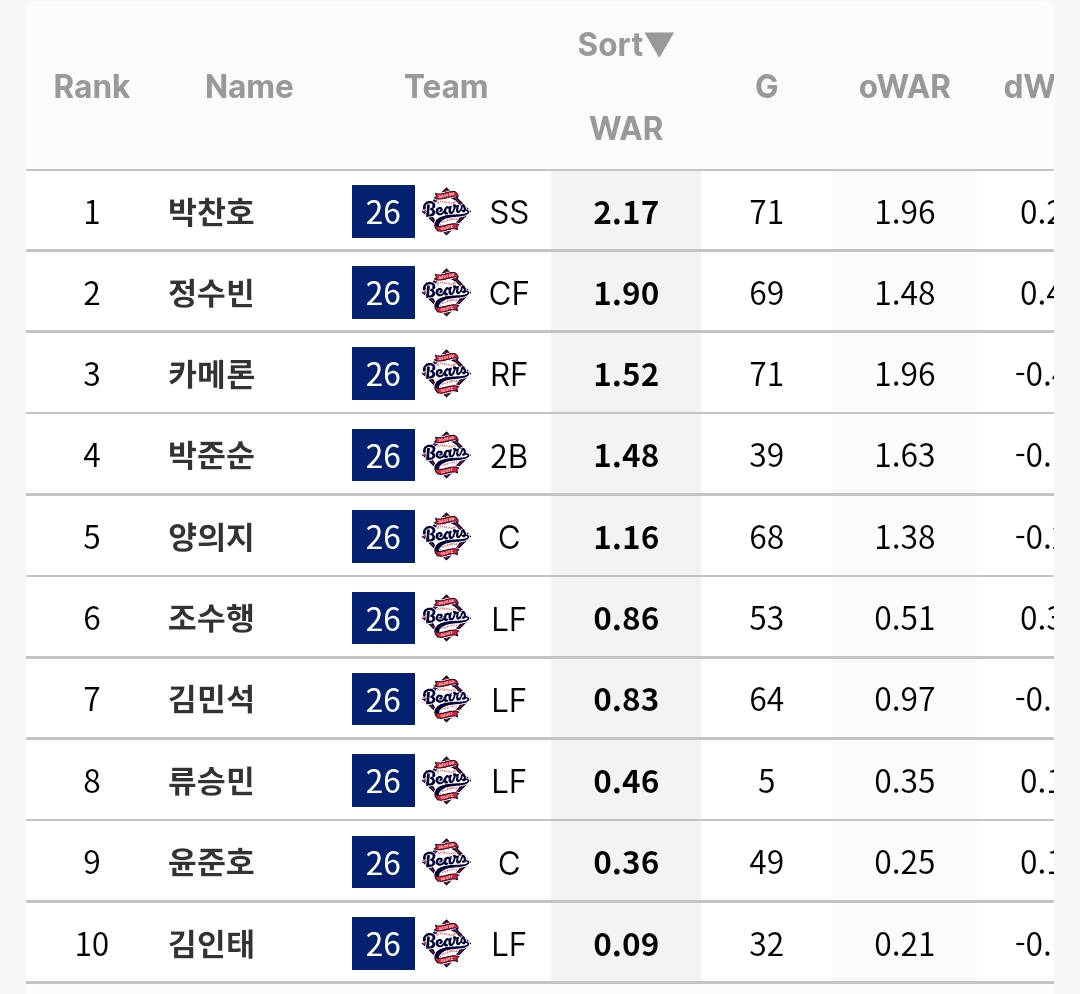Select Bears logo in 카메론 row
The width and height of the screenshot is (1080, 994).
click(x=446, y=374)
